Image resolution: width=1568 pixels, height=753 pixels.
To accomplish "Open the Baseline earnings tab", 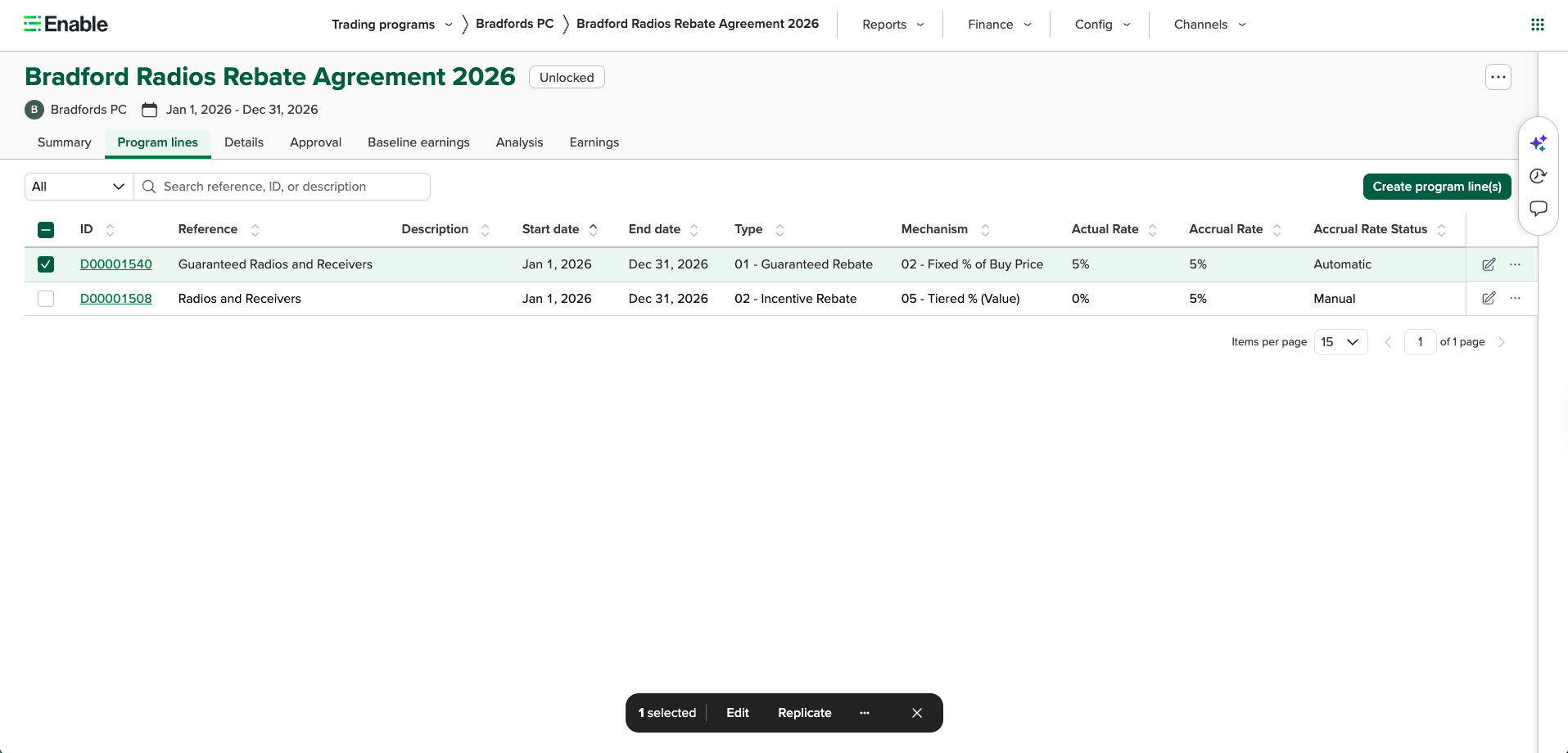I will [418, 142].
